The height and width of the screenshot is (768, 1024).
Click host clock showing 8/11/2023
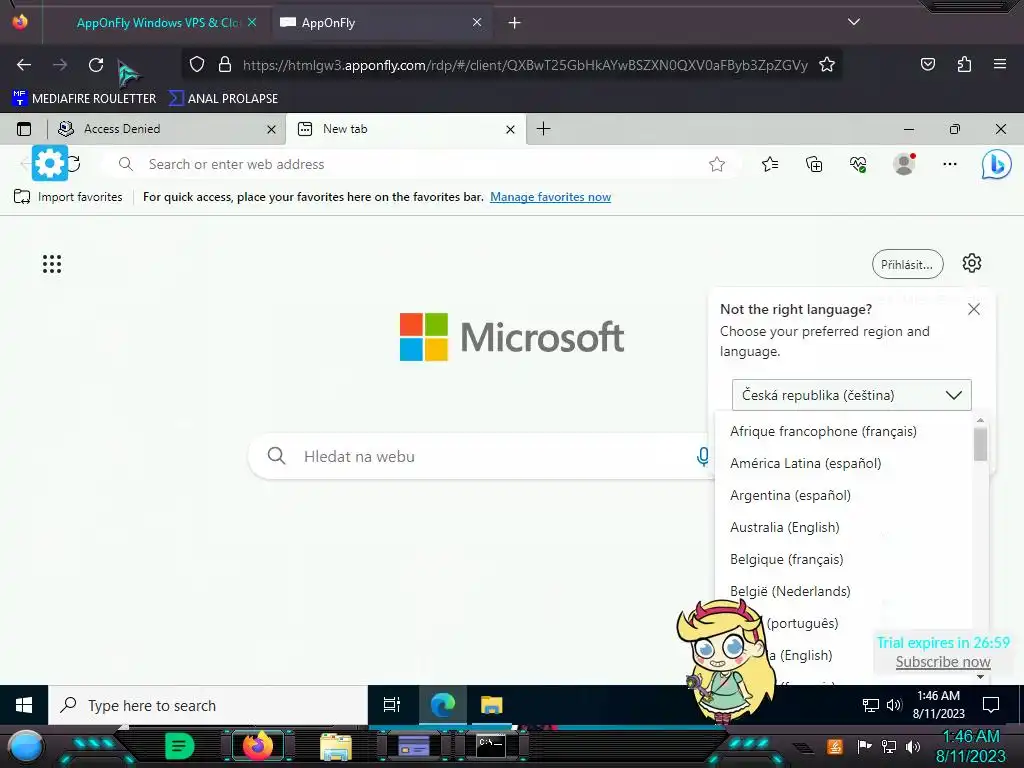pos(970,746)
